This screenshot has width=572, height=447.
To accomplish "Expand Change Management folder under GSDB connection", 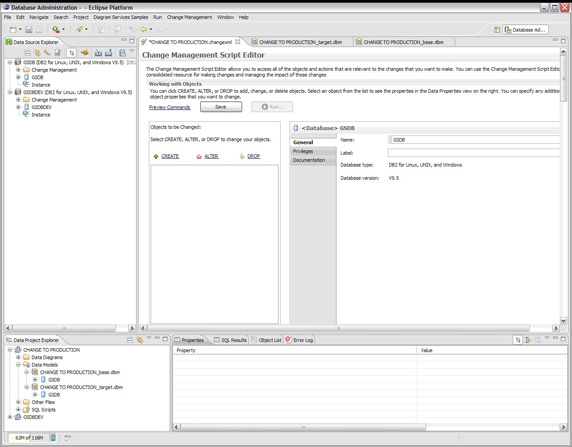I will (18, 70).
